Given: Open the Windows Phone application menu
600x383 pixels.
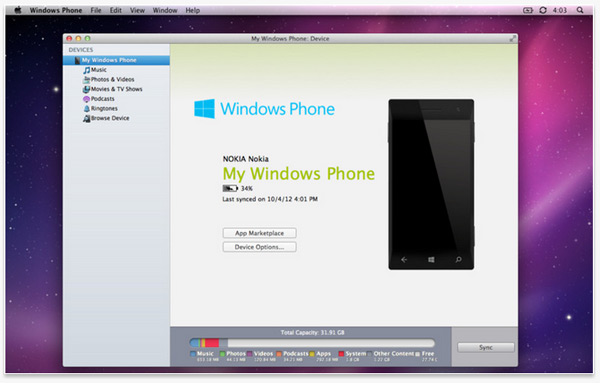Looking at the screenshot, I should (x=56, y=10).
